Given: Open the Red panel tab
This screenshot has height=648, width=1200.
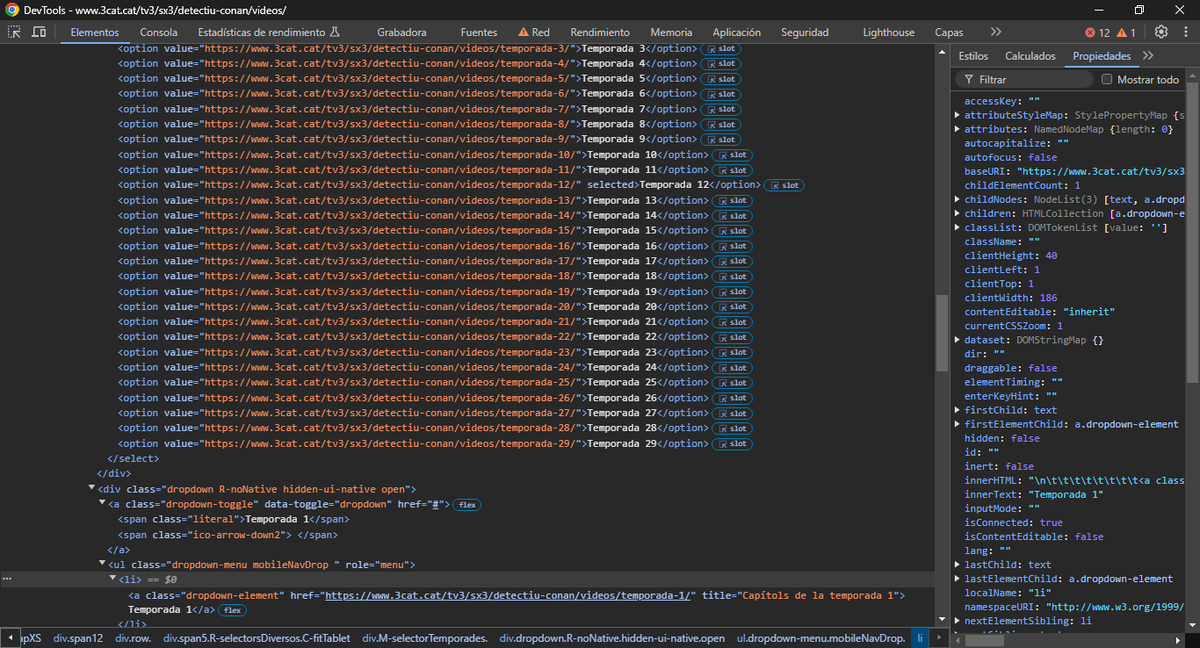Looking at the screenshot, I should 533,32.
